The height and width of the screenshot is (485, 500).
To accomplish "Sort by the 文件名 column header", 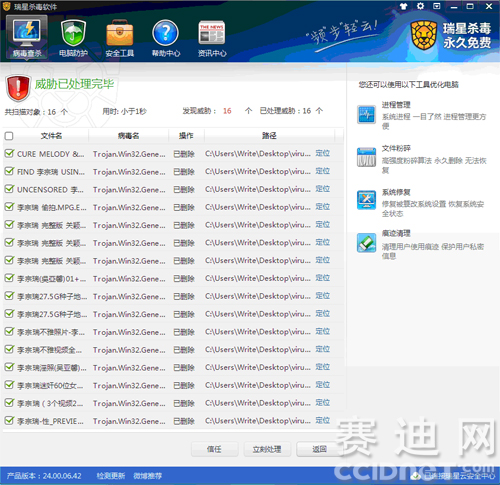I will pyautogui.click(x=51, y=136).
